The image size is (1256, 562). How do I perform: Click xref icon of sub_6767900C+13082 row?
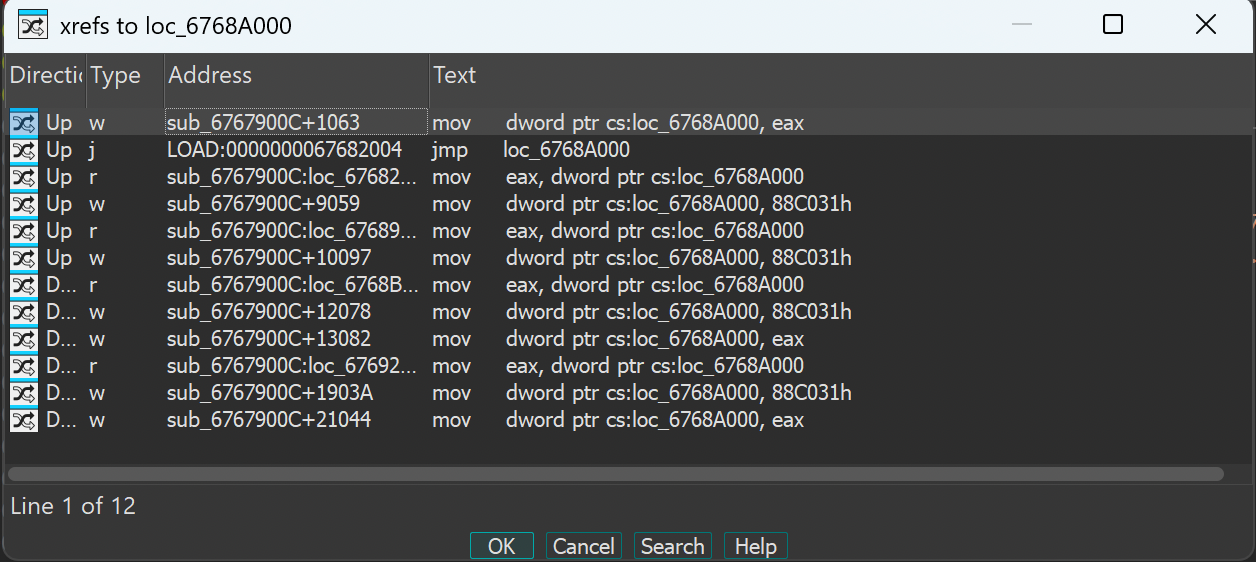click(24, 339)
